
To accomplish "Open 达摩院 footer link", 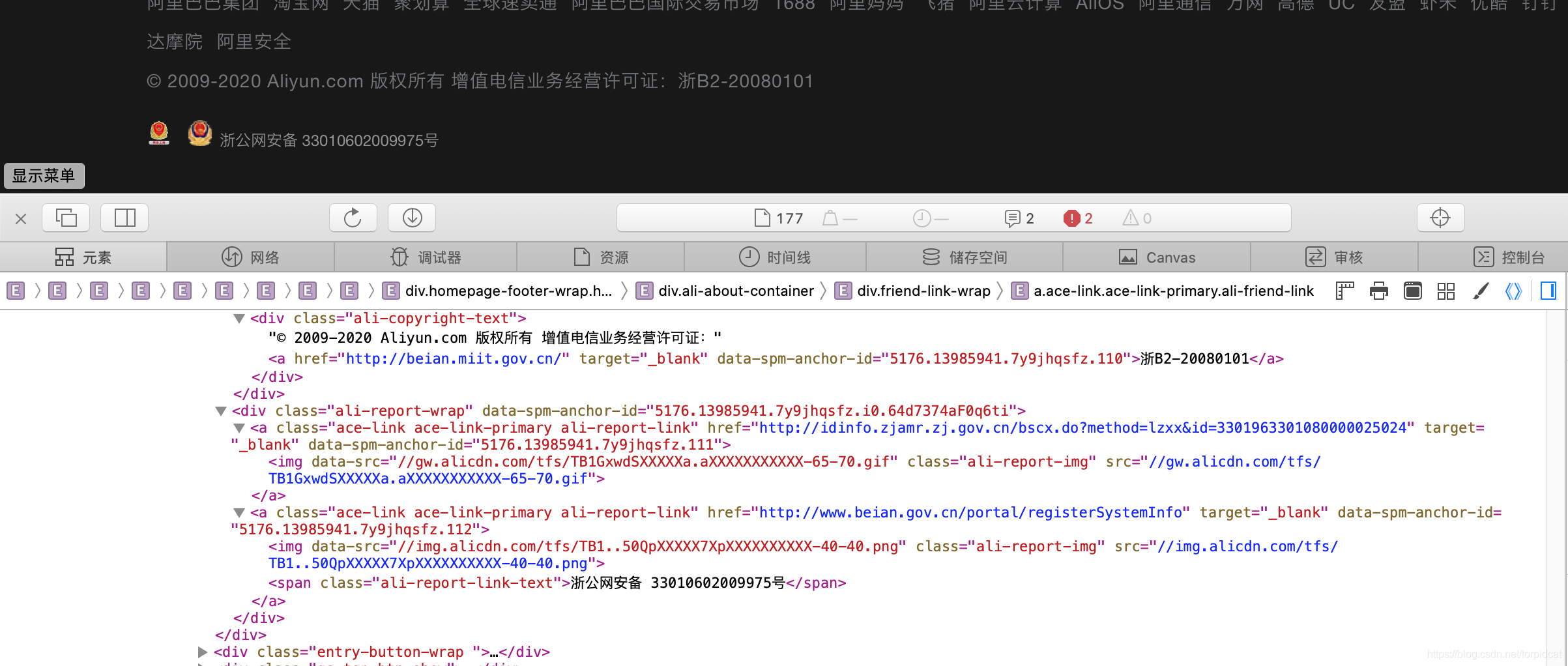I will click(175, 42).
